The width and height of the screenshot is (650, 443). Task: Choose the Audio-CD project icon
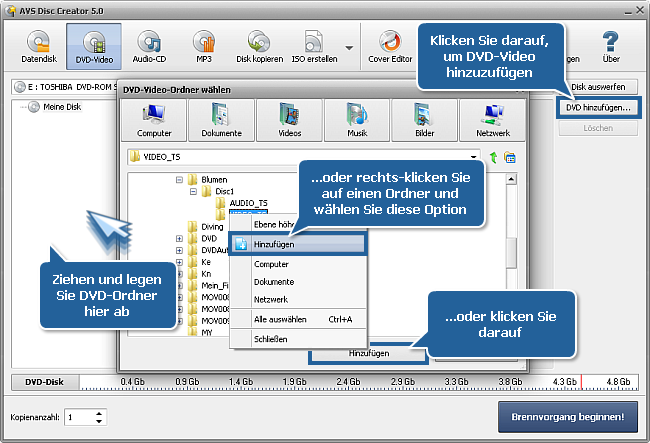[149, 46]
